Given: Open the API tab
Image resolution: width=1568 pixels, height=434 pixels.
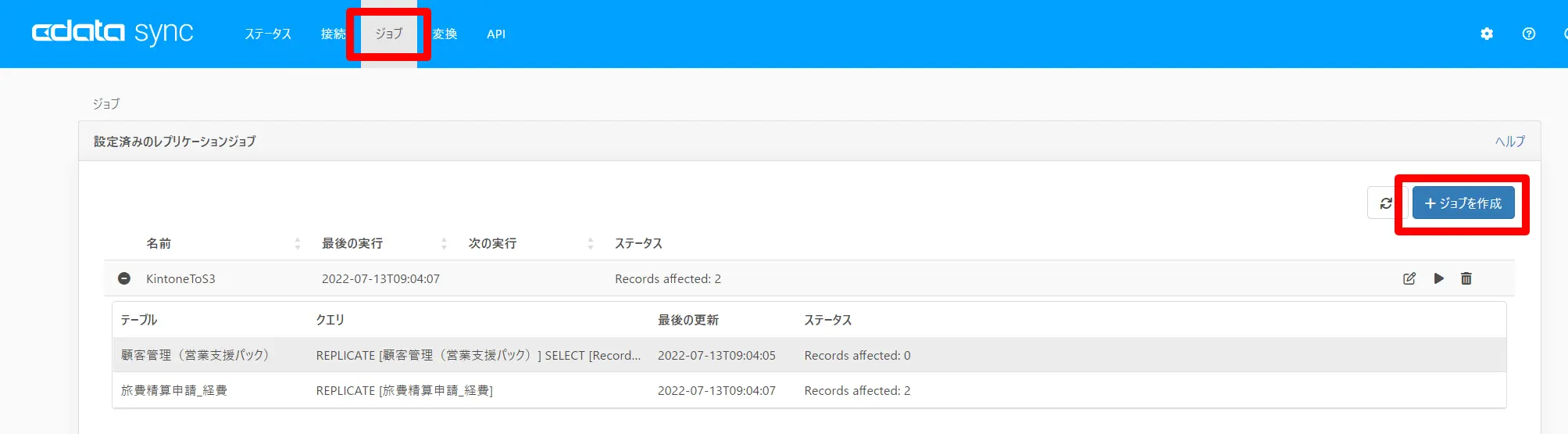Looking at the screenshot, I should [x=496, y=34].
